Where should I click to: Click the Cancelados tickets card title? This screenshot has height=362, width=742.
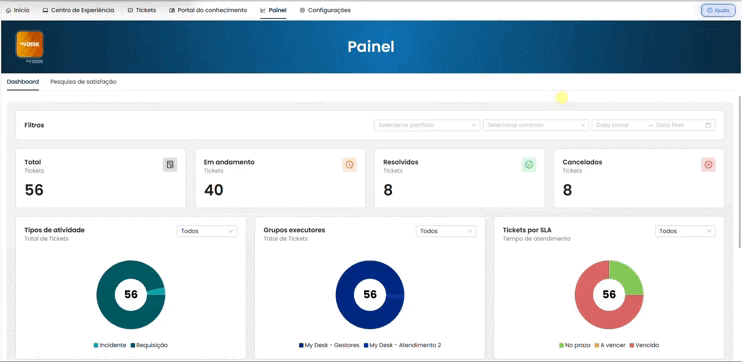pos(582,162)
